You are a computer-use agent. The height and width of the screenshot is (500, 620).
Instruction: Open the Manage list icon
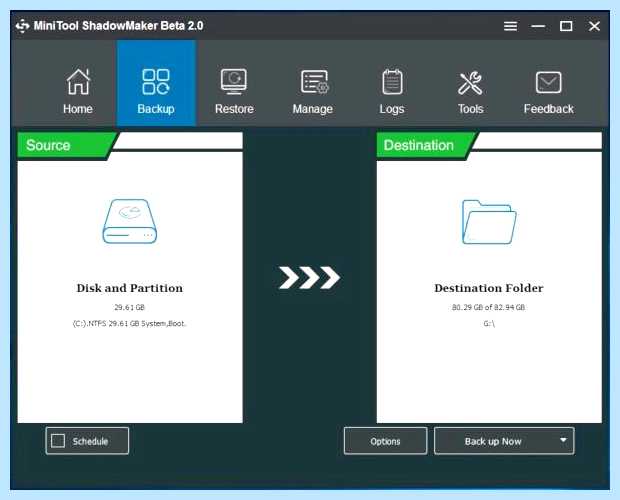(314, 82)
